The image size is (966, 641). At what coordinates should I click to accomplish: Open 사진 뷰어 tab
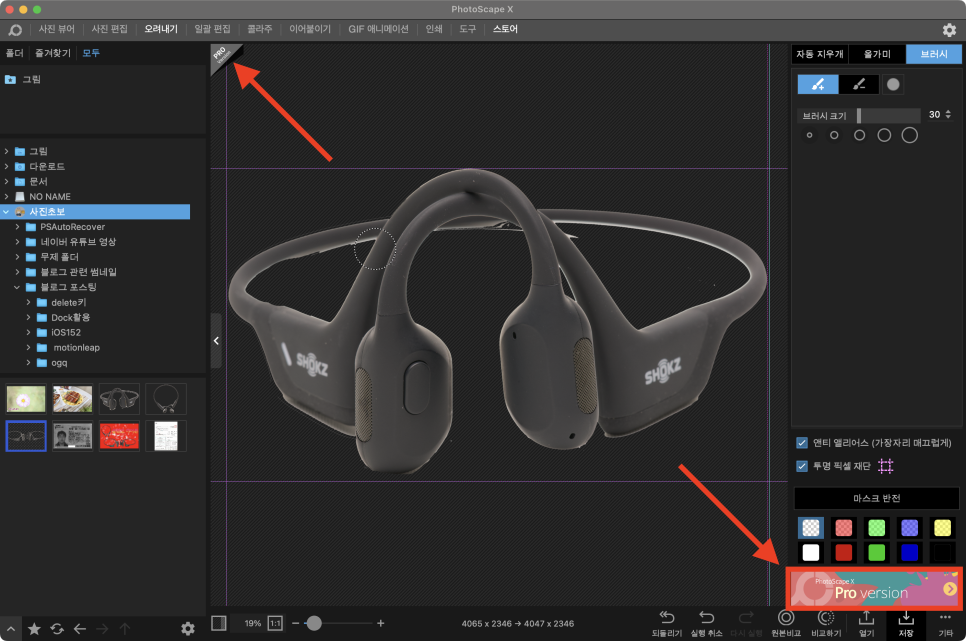click(x=57, y=29)
